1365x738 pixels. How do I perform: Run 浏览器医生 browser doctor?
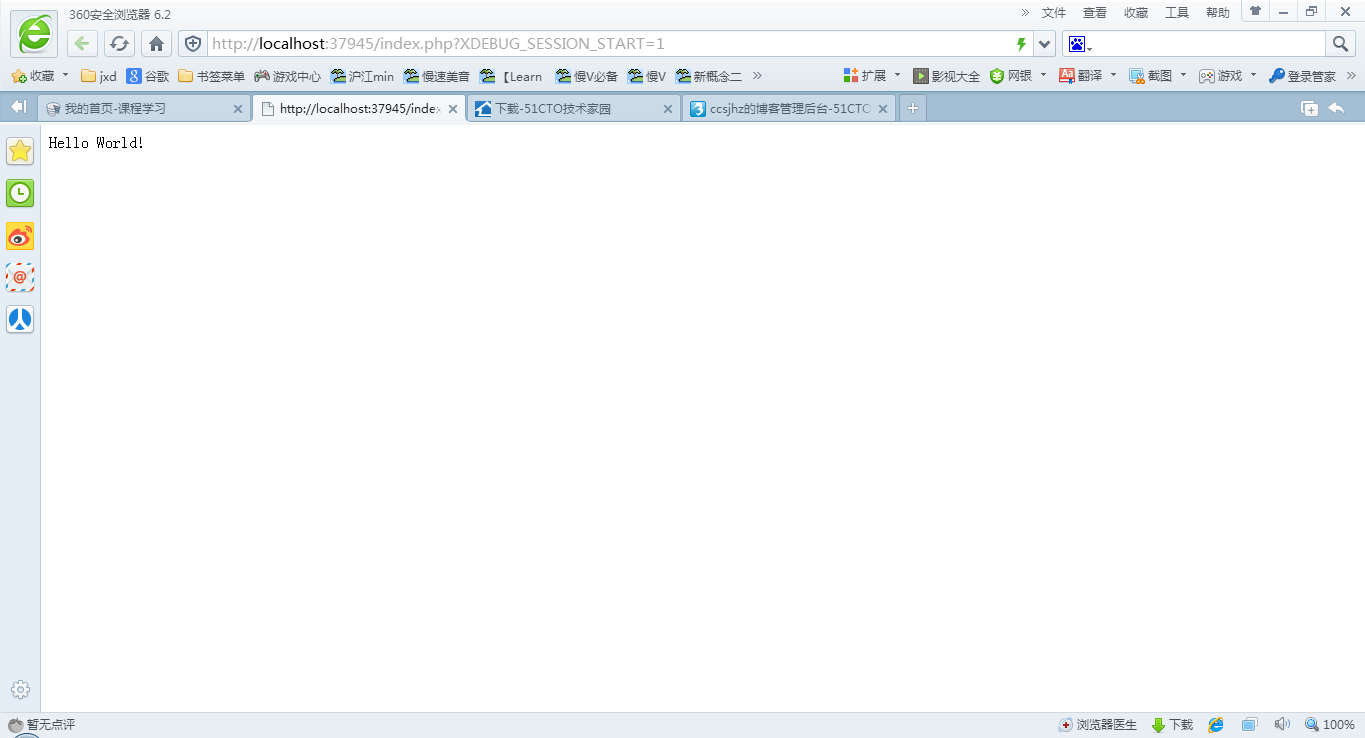tap(1097, 724)
